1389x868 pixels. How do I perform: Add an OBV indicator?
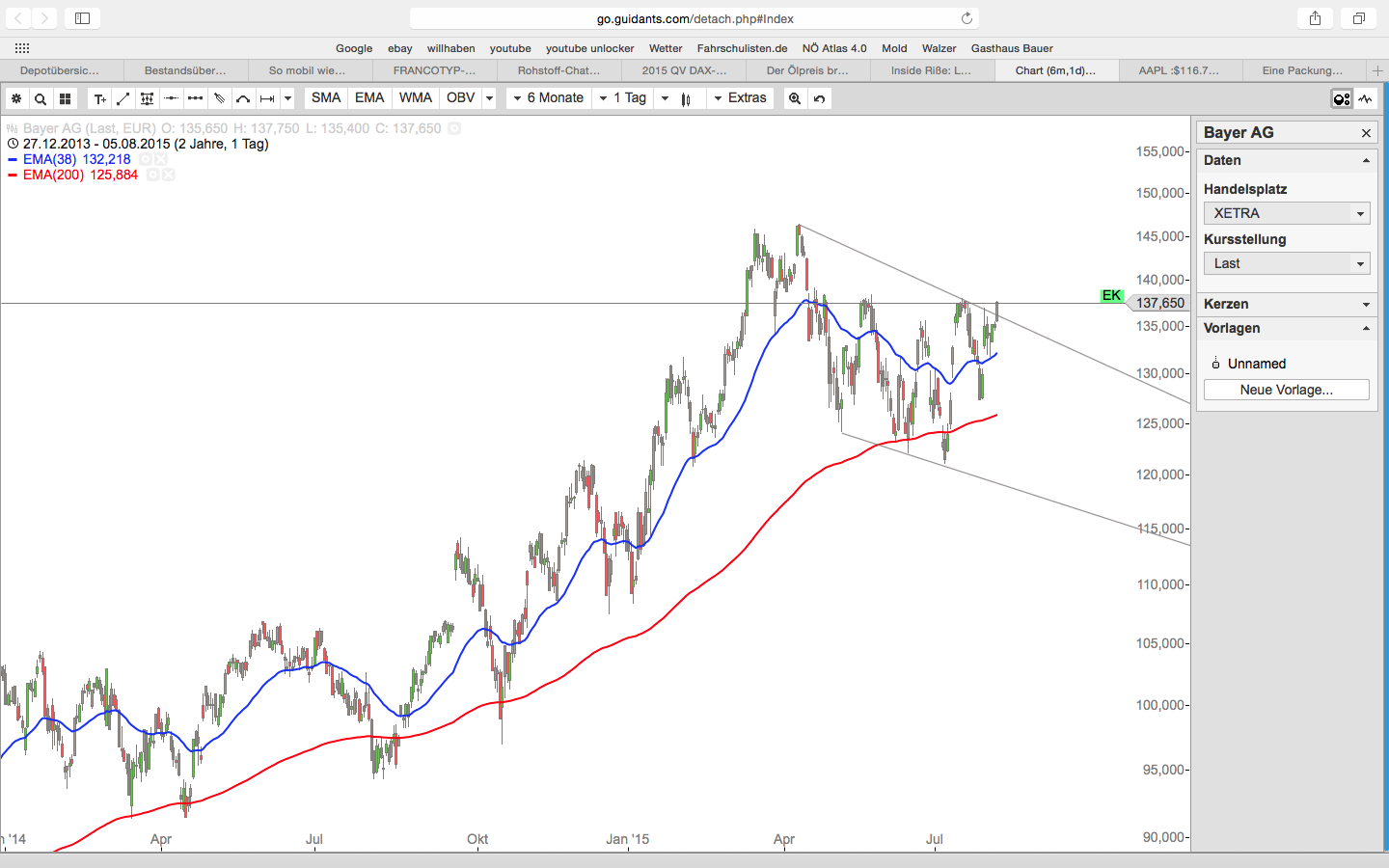coord(461,98)
